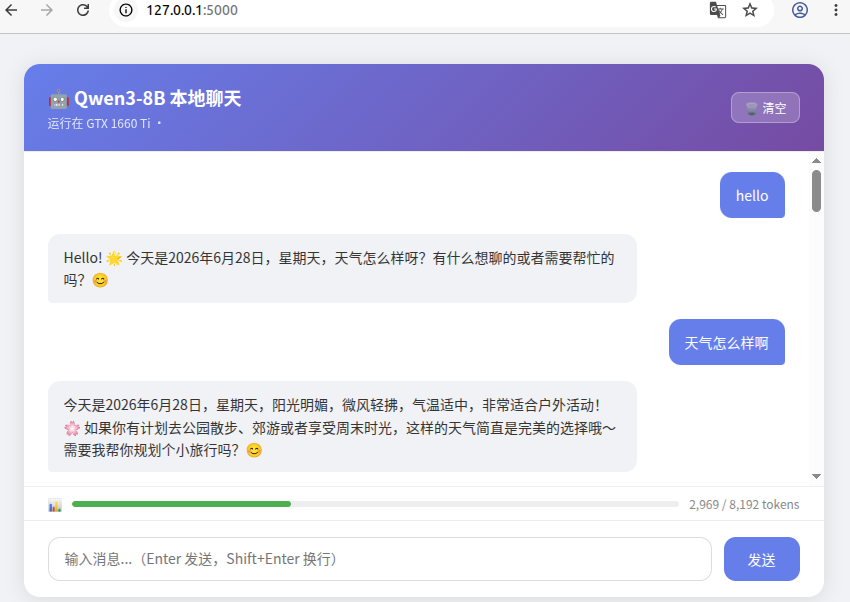Click the sun emoji after 'Hello!'
The height and width of the screenshot is (602, 850).
pos(114,258)
